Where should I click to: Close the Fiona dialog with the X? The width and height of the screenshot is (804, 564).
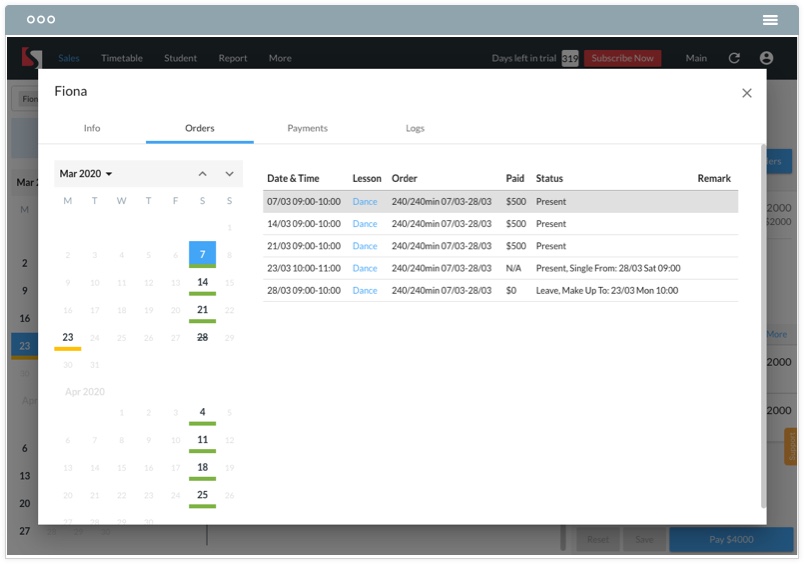tap(747, 93)
